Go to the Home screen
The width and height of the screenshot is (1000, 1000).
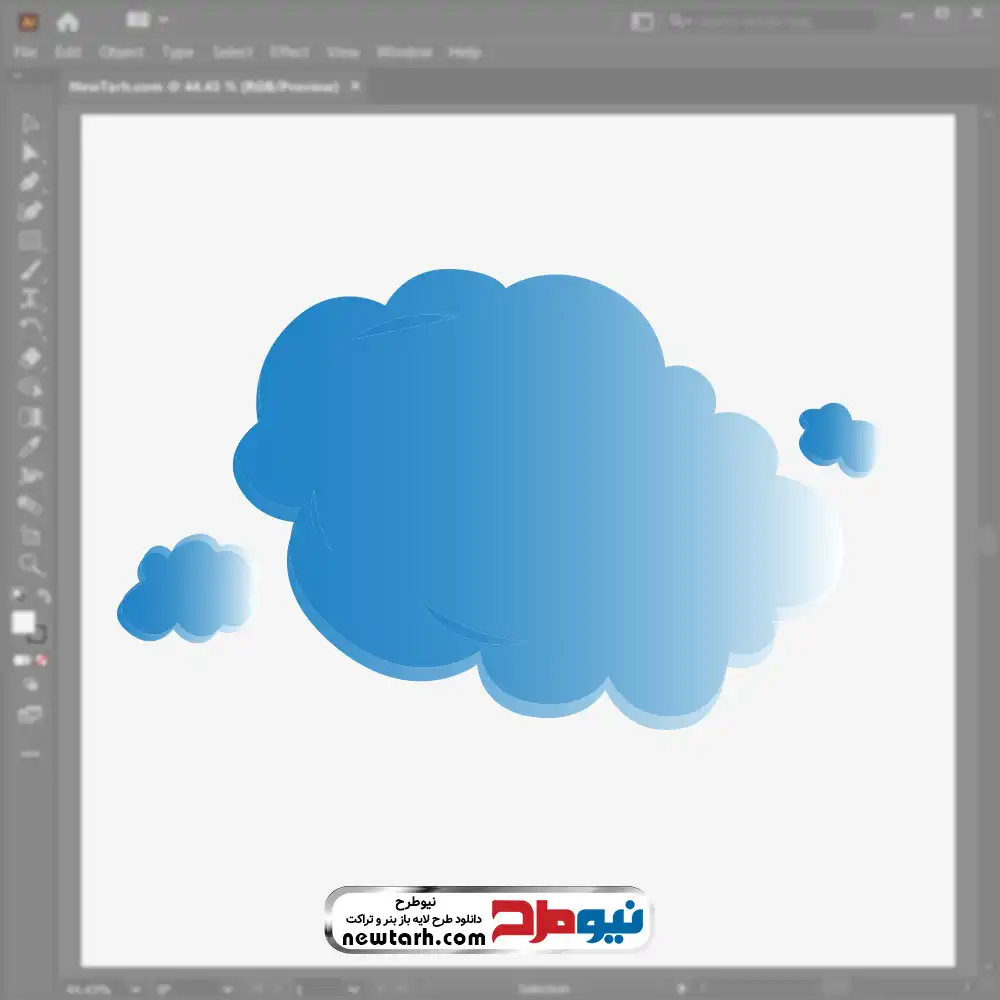(x=67, y=21)
